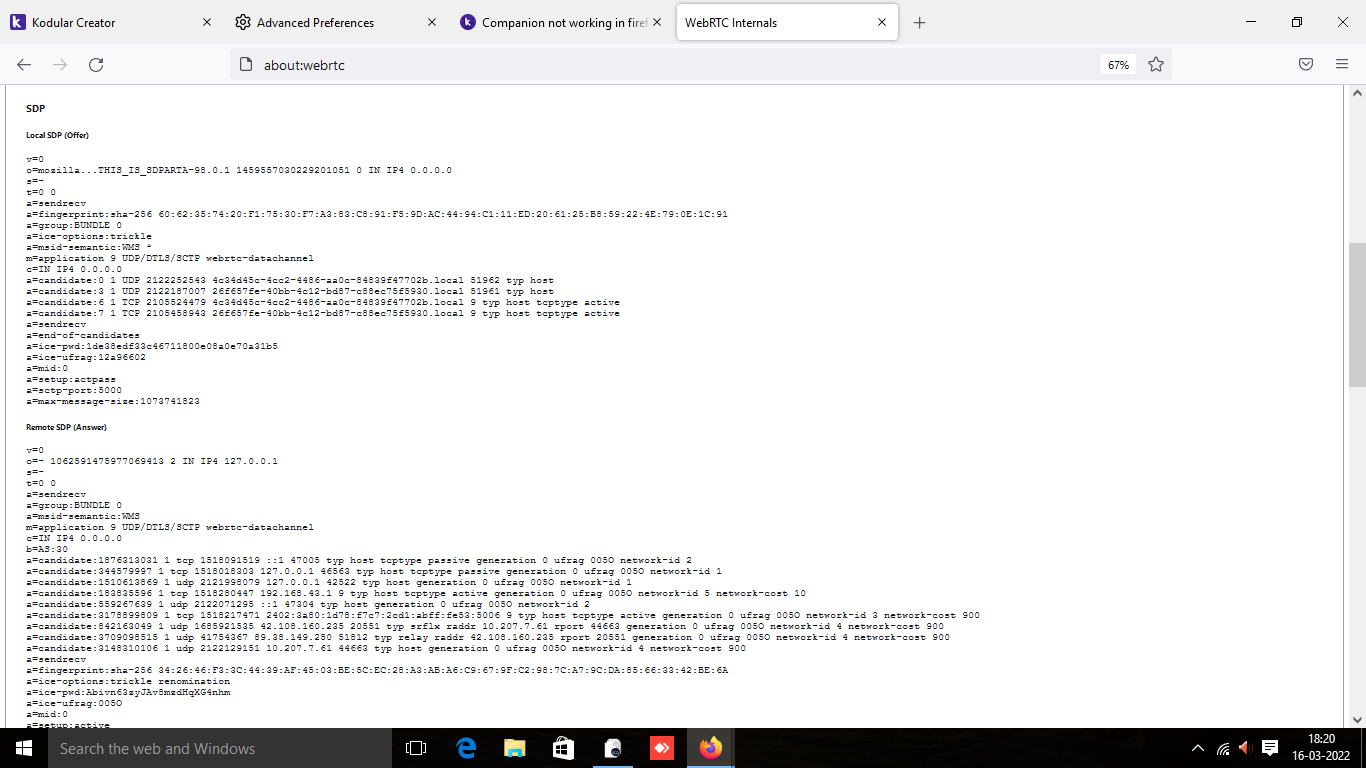Open Microsoft Store from the taskbar
Image resolution: width=1366 pixels, height=768 pixels.
coord(563,748)
